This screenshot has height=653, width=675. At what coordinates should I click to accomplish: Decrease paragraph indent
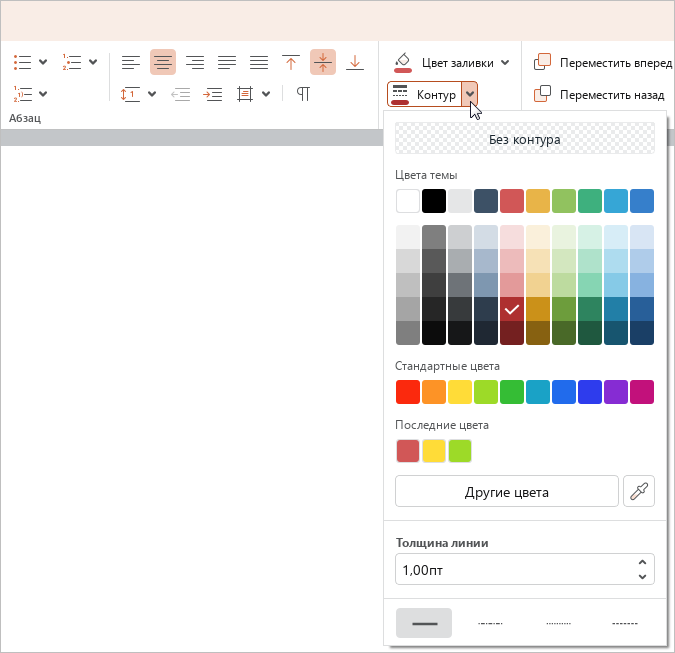coord(181,94)
